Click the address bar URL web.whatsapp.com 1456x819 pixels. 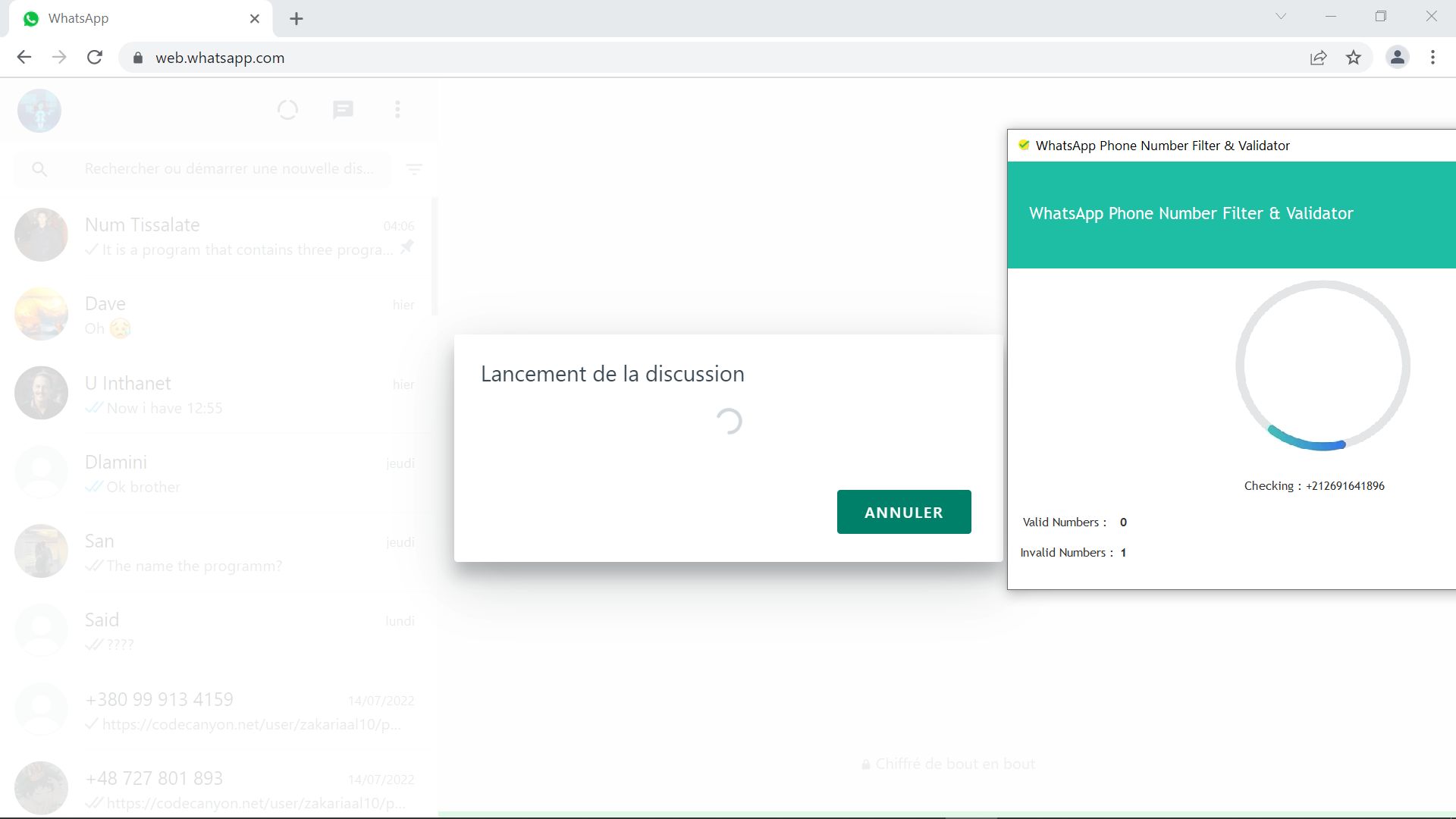click(x=220, y=58)
